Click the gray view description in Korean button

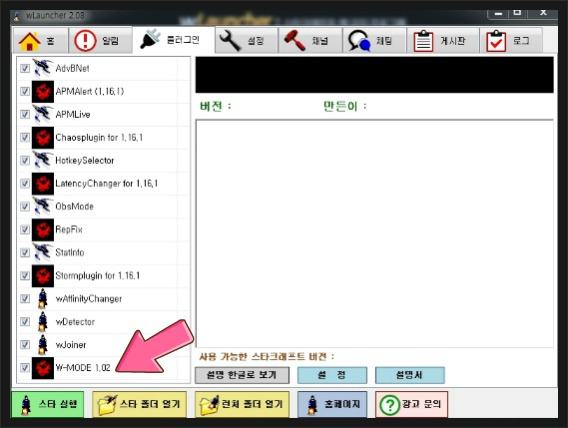[242, 375]
